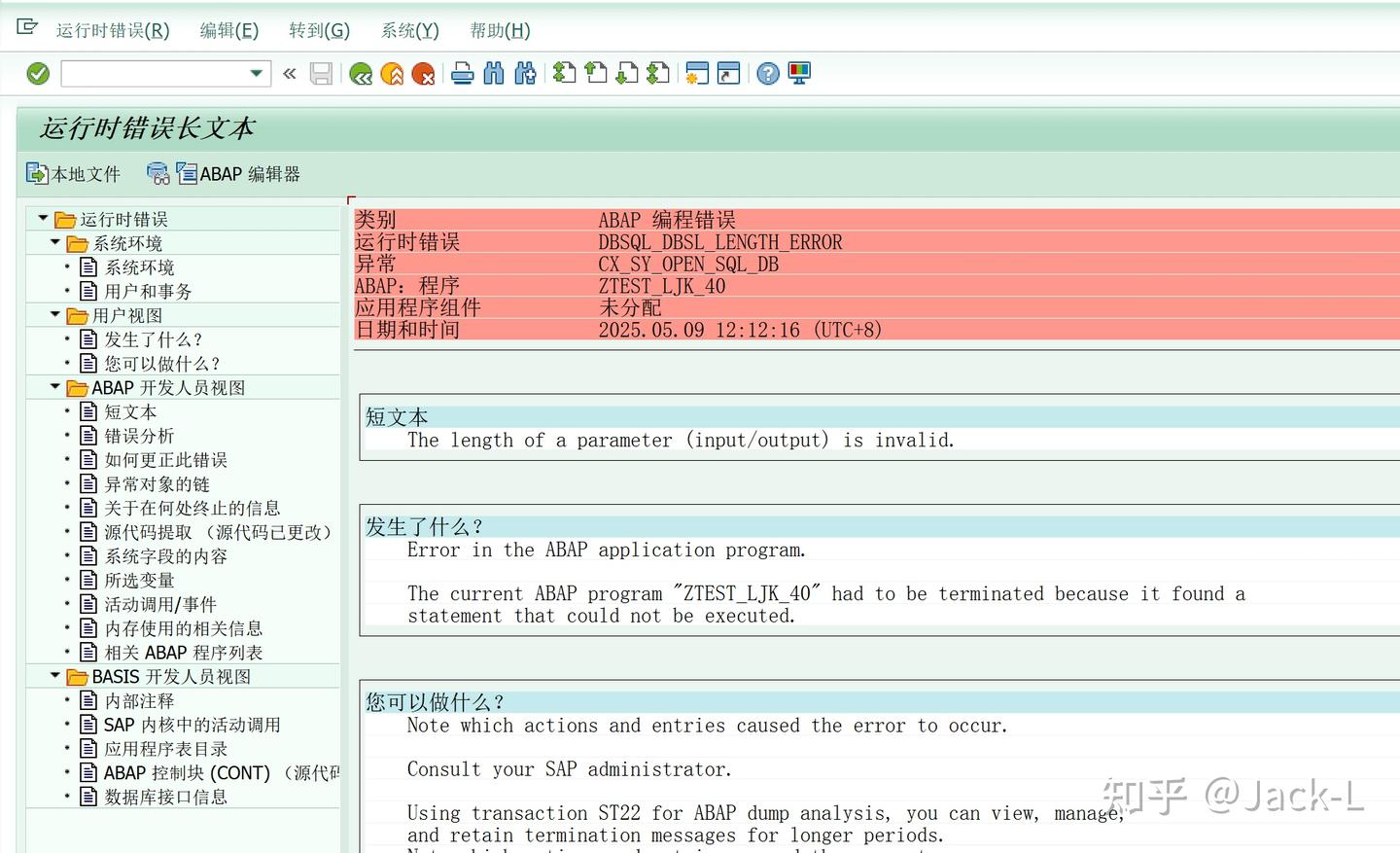Screen dimensions: 1400x853
Task: Click the DBSQL_DBSL_LENGTH_ERROR runtime error value
Action: pos(720,242)
